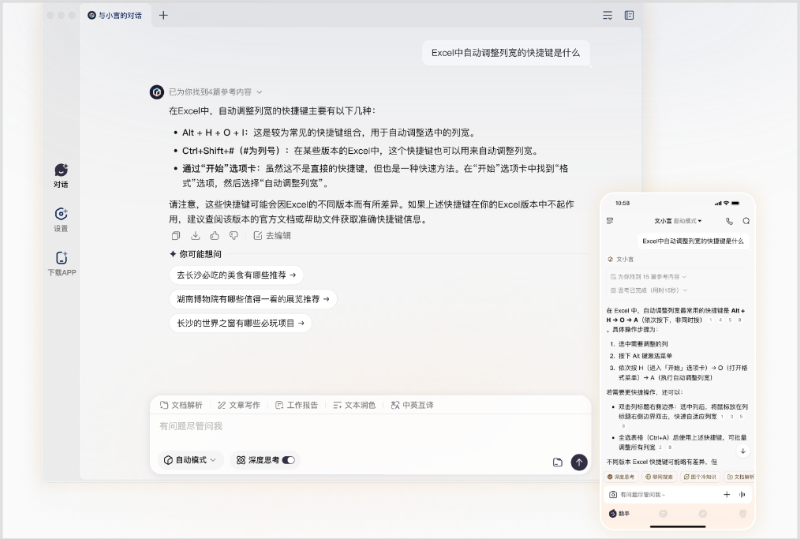Click the file upload icon in the input box

557,461
